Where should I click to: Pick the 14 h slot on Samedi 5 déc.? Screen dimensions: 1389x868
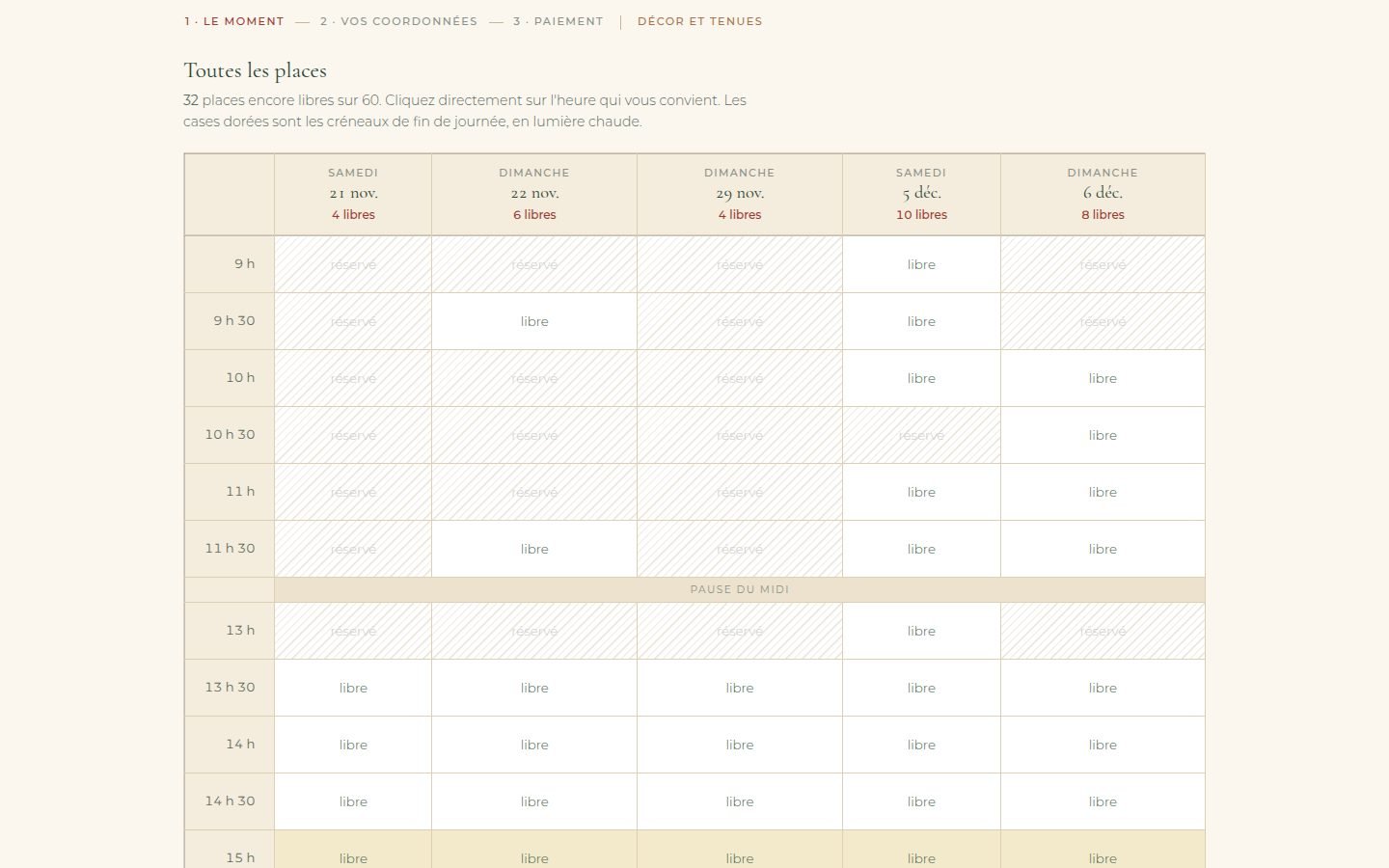point(921,745)
